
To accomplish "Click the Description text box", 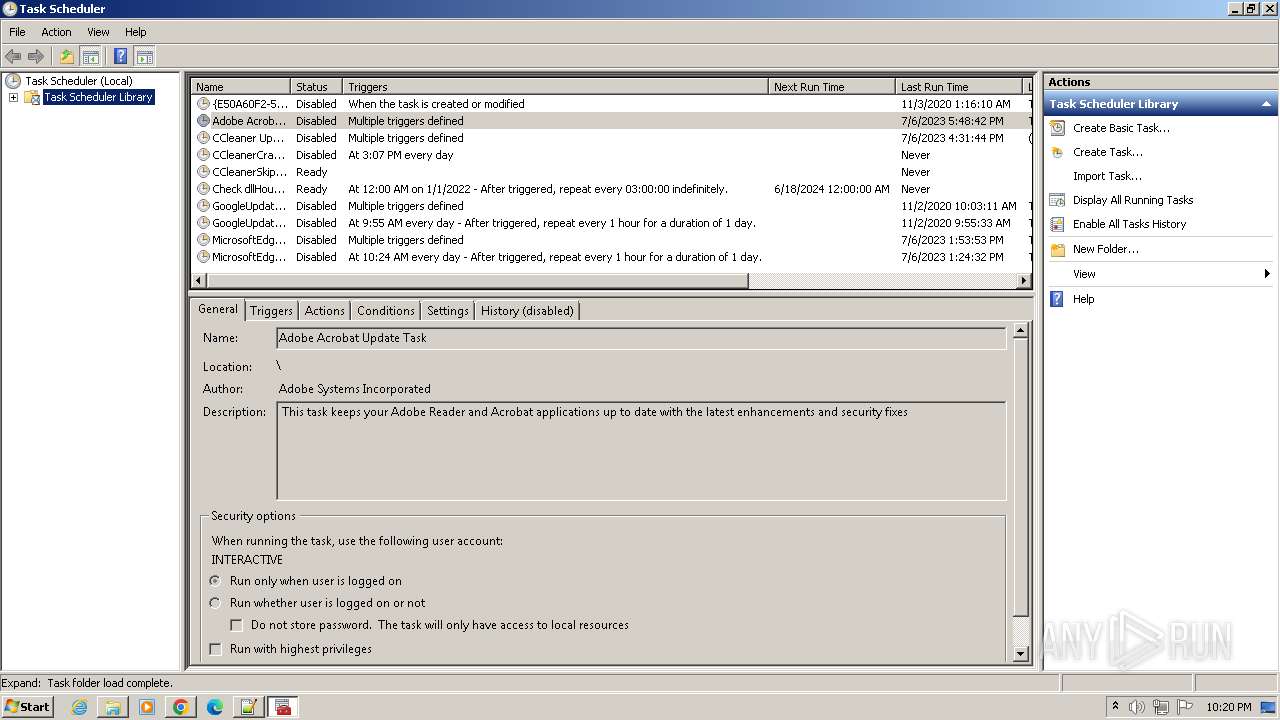I will coord(641,451).
